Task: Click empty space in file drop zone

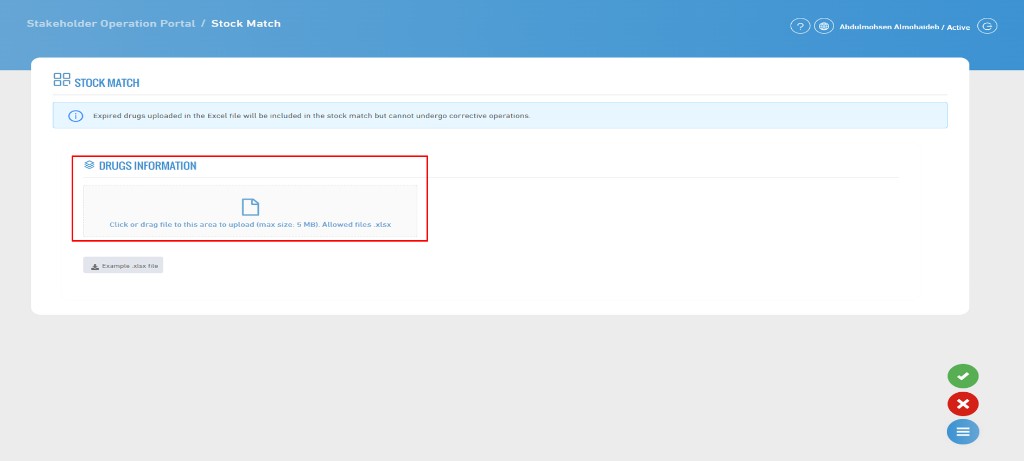Action: pyautogui.click(x=150, y=205)
